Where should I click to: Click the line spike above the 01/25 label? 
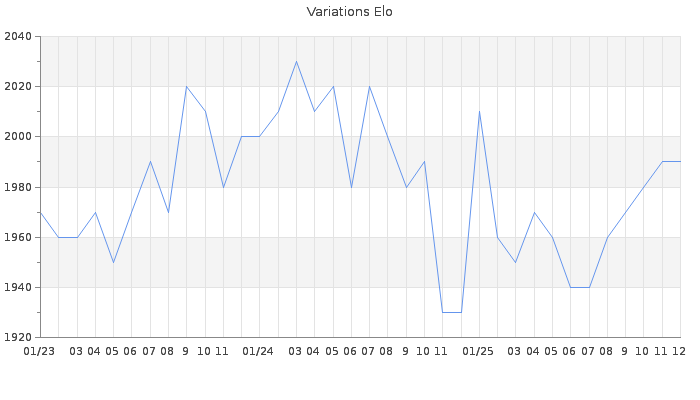(x=479, y=112)
